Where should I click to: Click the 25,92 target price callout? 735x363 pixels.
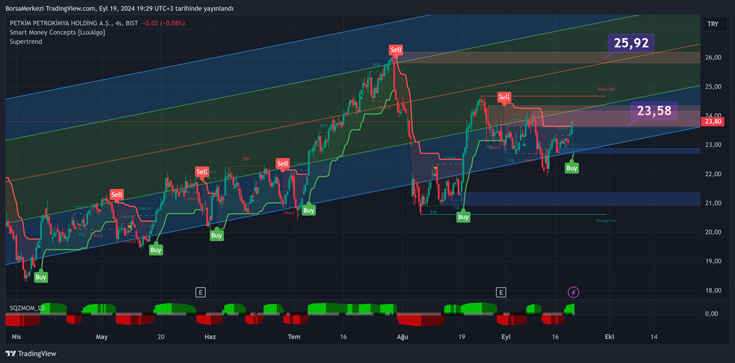pos(631,43)
